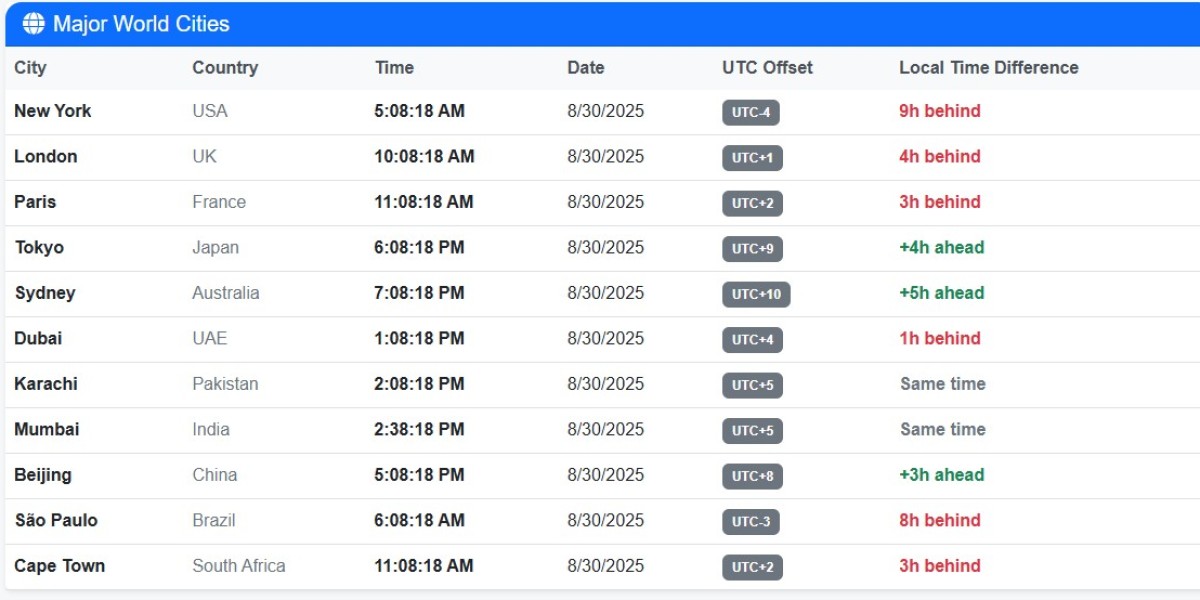Select the New York row entry
Screen dimensions: 1200x600
click(x=52, y=111)
